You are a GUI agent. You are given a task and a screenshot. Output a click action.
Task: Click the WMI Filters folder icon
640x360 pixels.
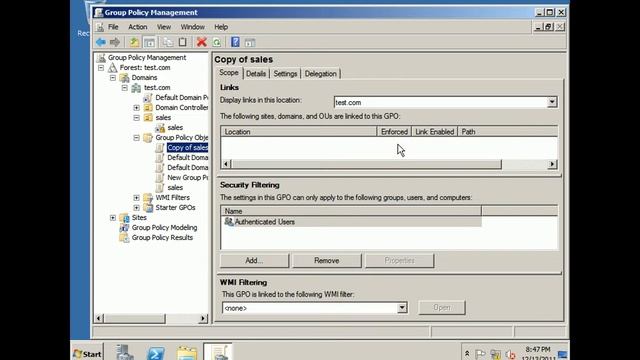[x=148, y=198]
